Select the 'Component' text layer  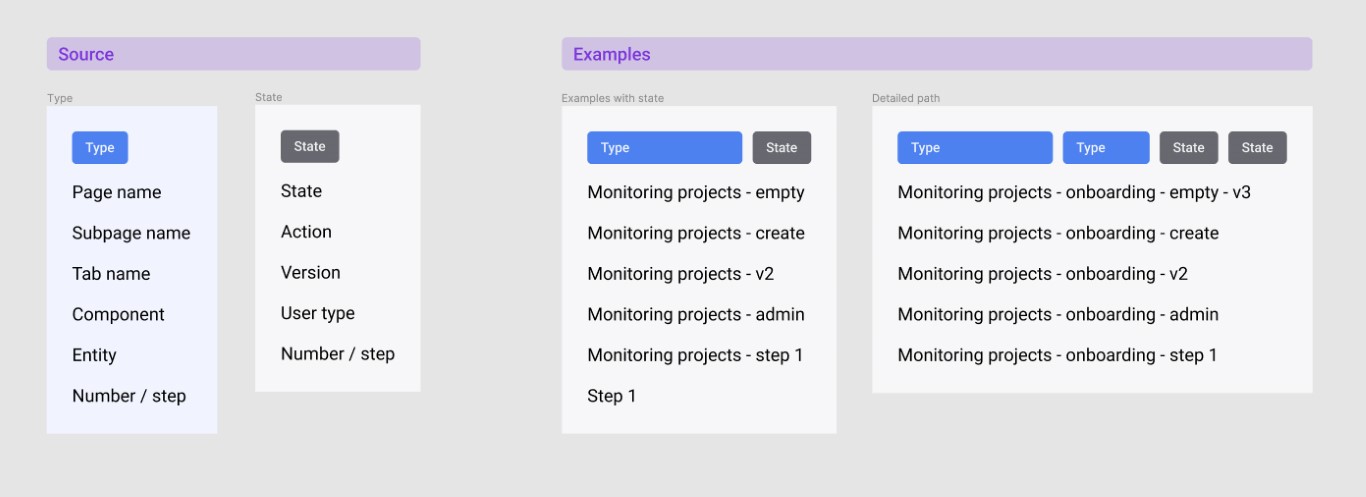tap(118, 314)
